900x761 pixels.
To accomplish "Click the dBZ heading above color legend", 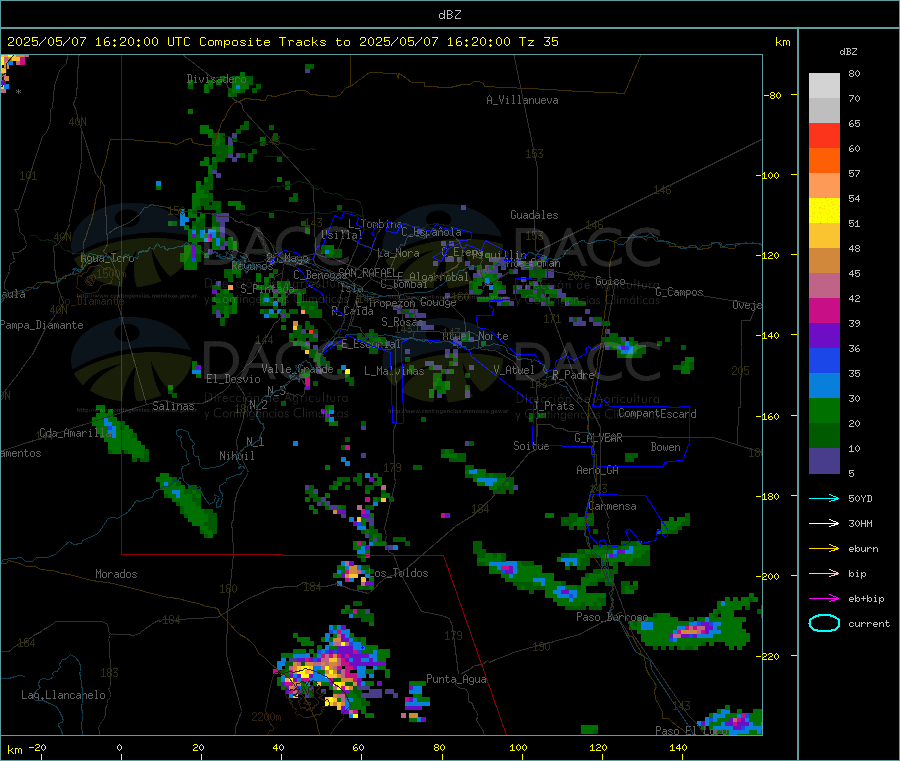I will [848, 52].
